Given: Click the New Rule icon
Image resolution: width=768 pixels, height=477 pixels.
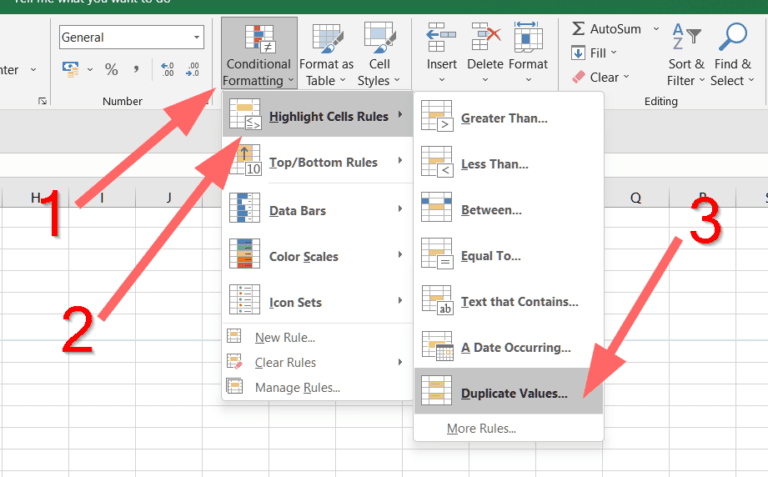Looking at the screenshot, I should click(x=234, y=336).
